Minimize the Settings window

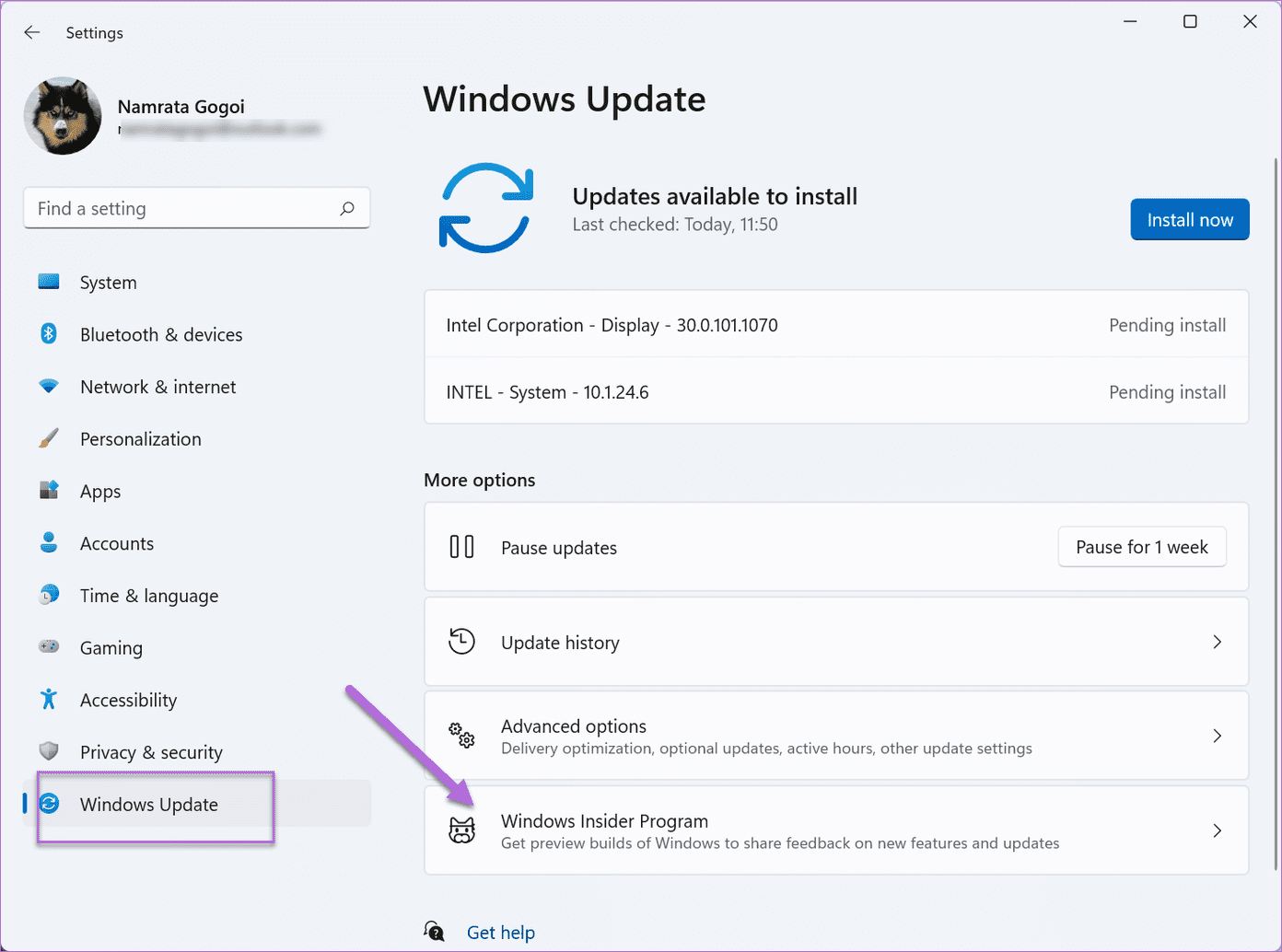coord(1130,22)
